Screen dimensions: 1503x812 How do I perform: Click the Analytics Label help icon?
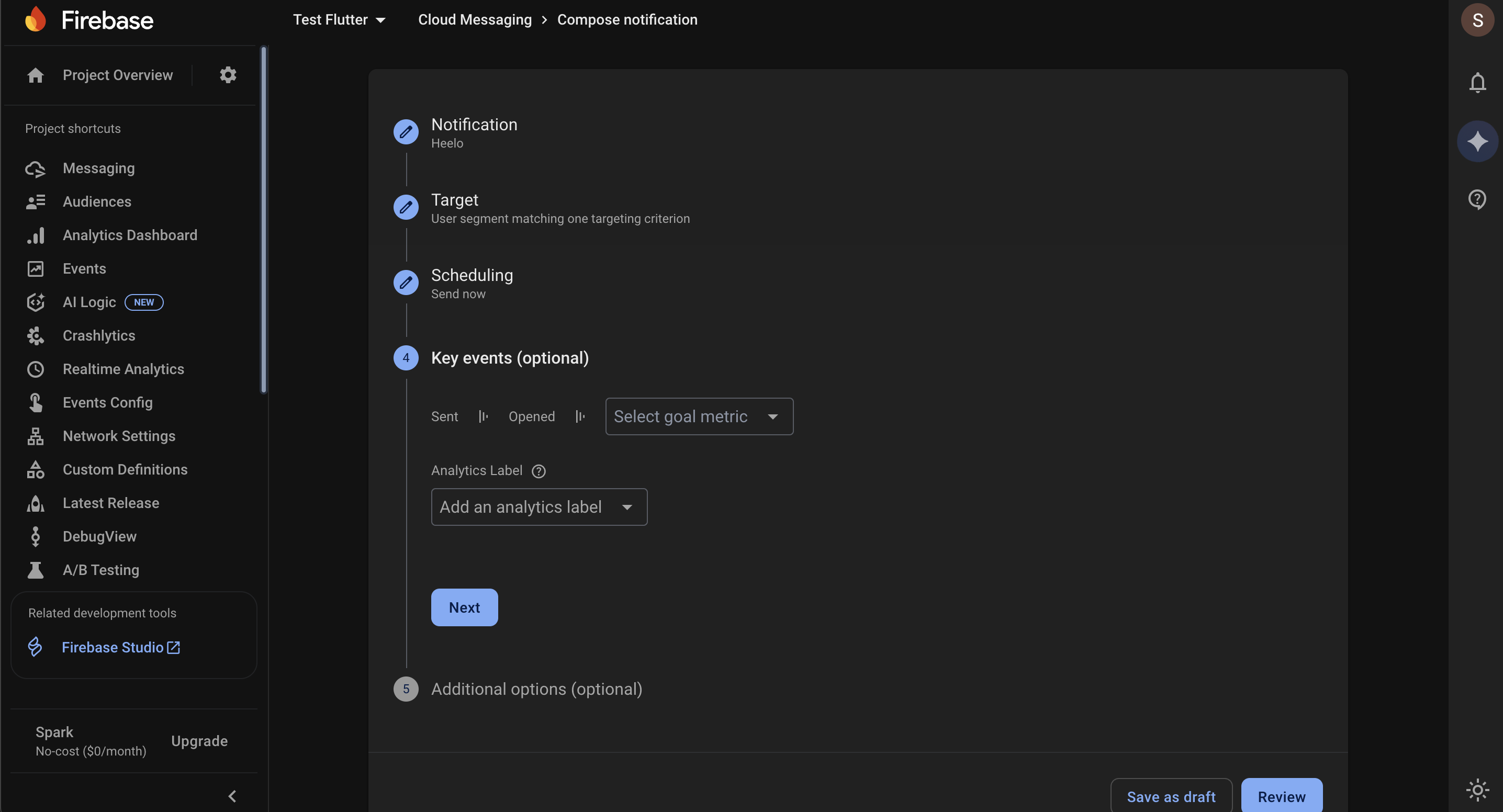coord(539,471)
